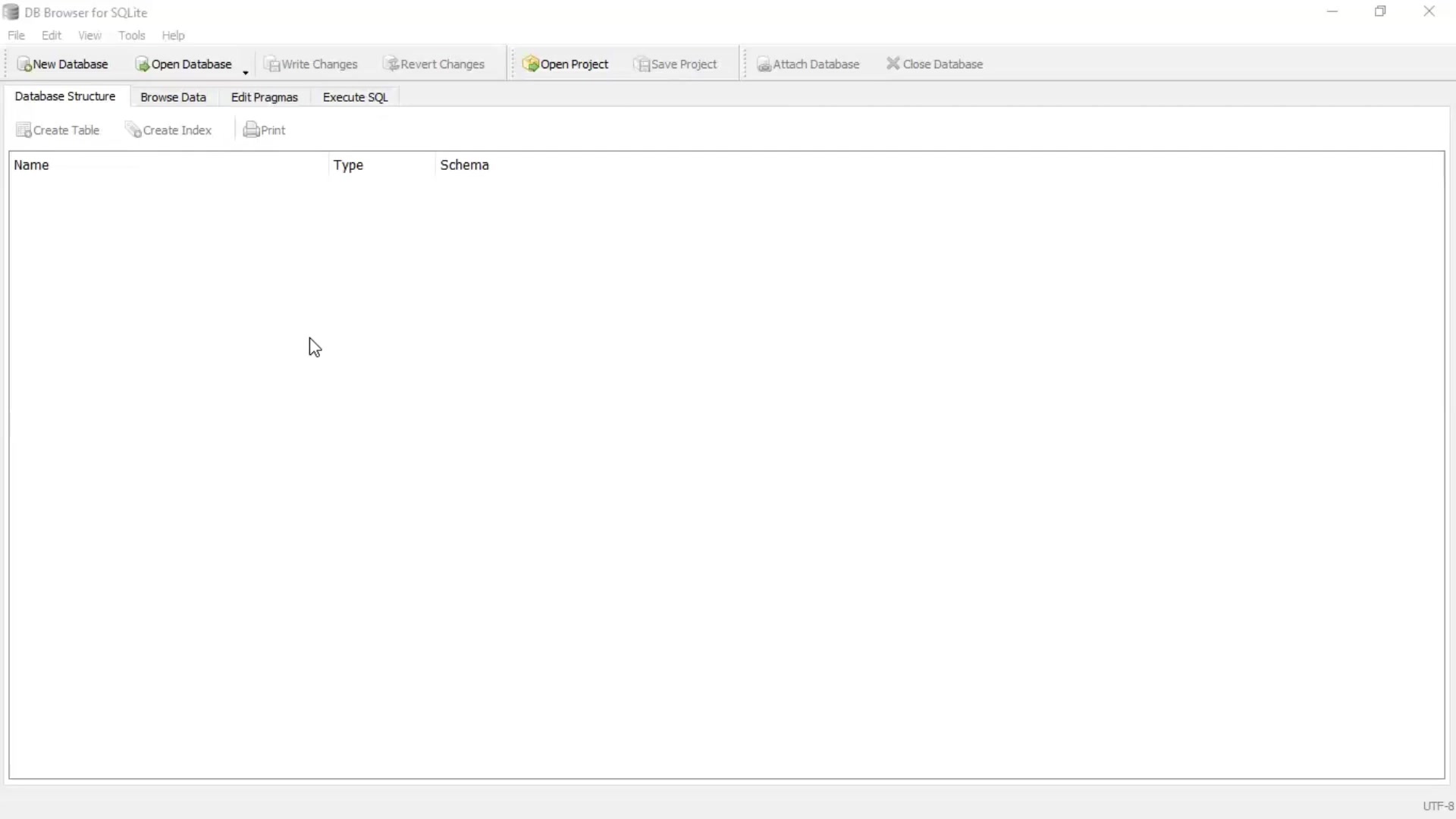Attach another Database
This screenshot has width=1456, height=819.
(808, 64)
